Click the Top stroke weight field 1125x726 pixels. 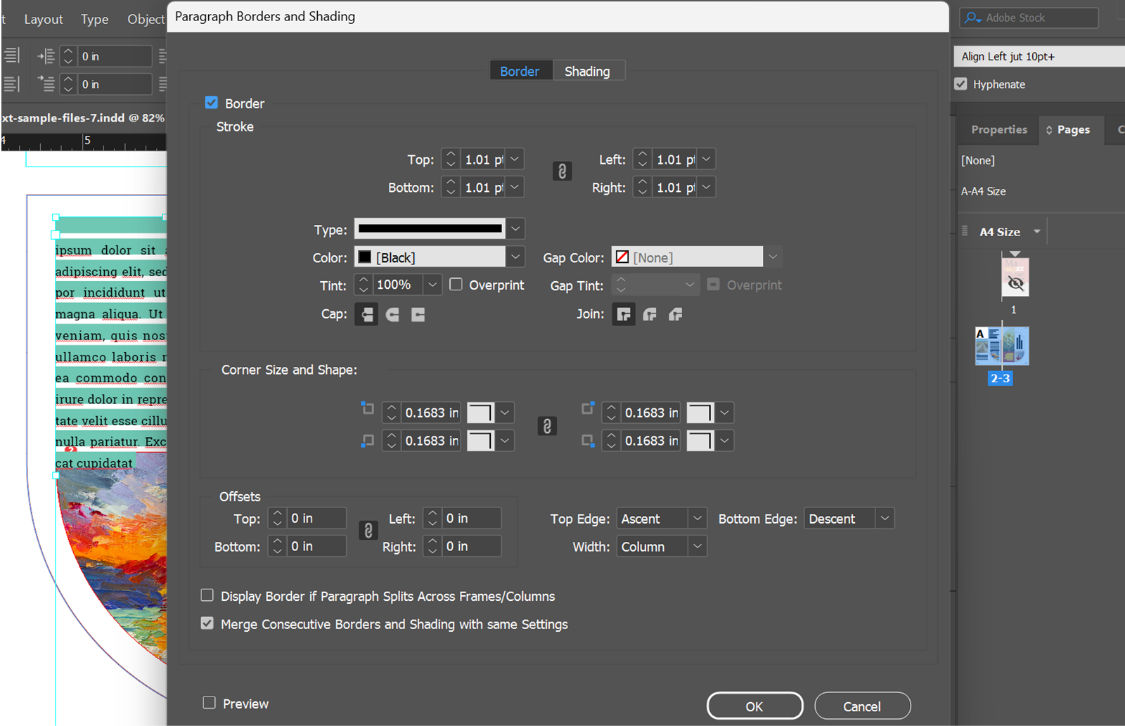click(482, 159)
